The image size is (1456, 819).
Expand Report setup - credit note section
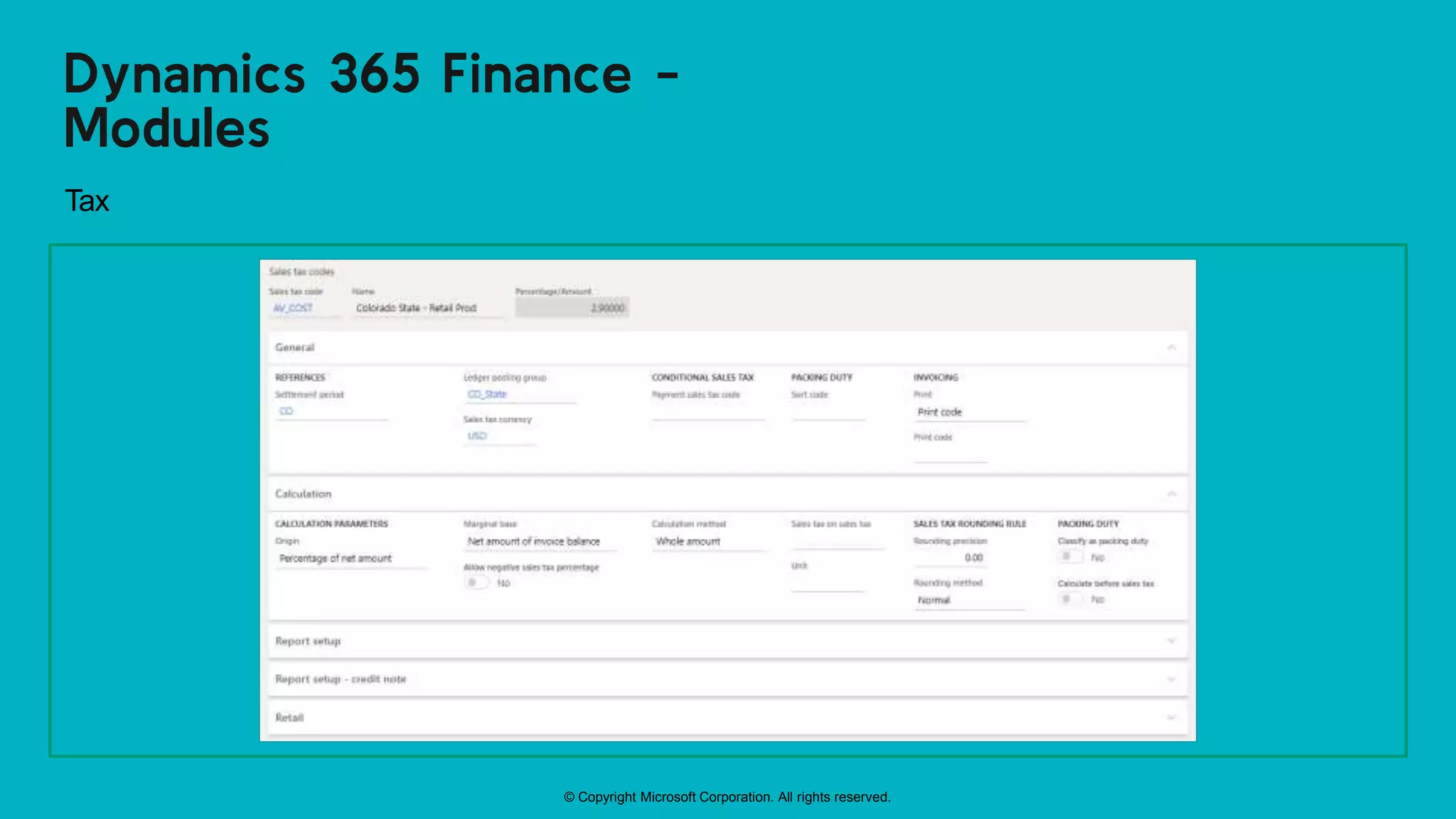(728, 680)
